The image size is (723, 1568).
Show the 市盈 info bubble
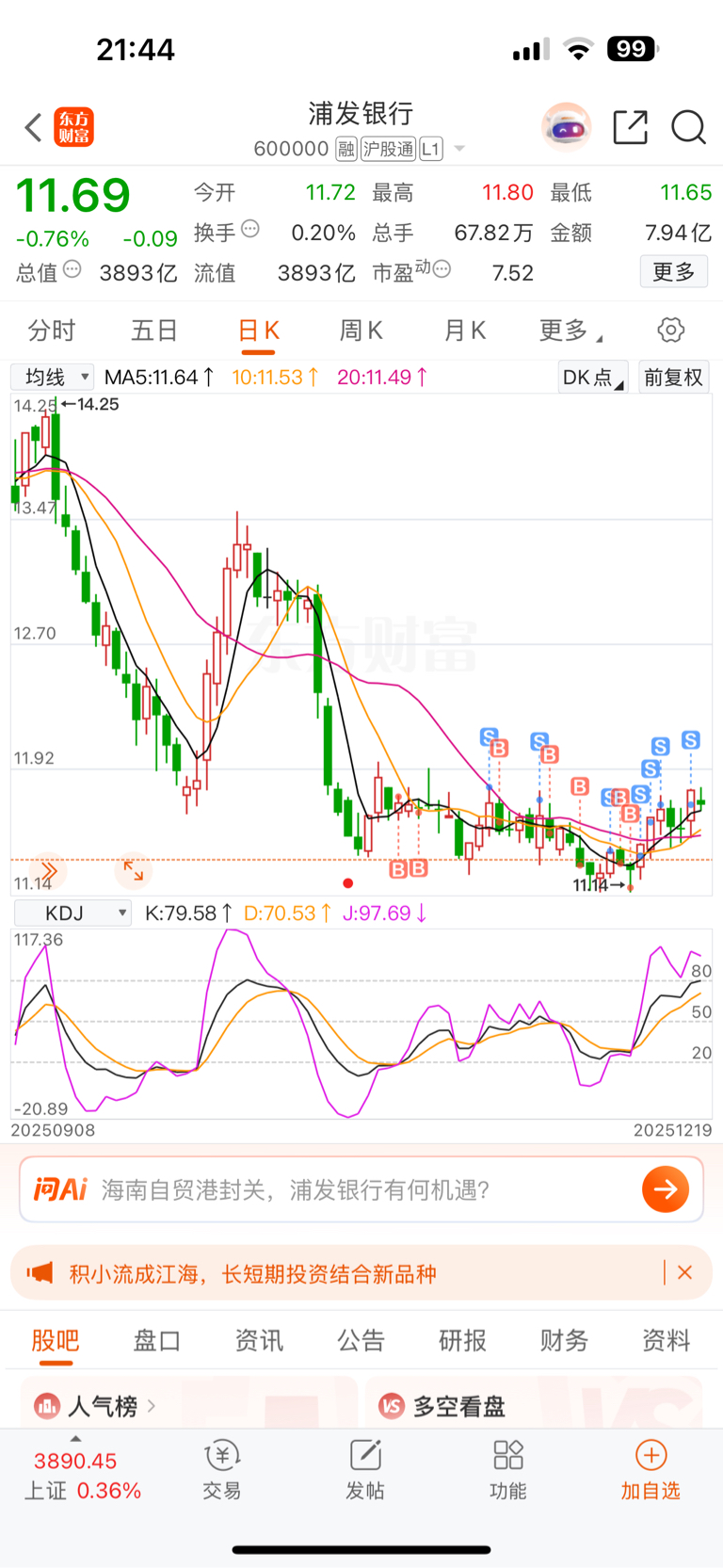tap(442, 269)
